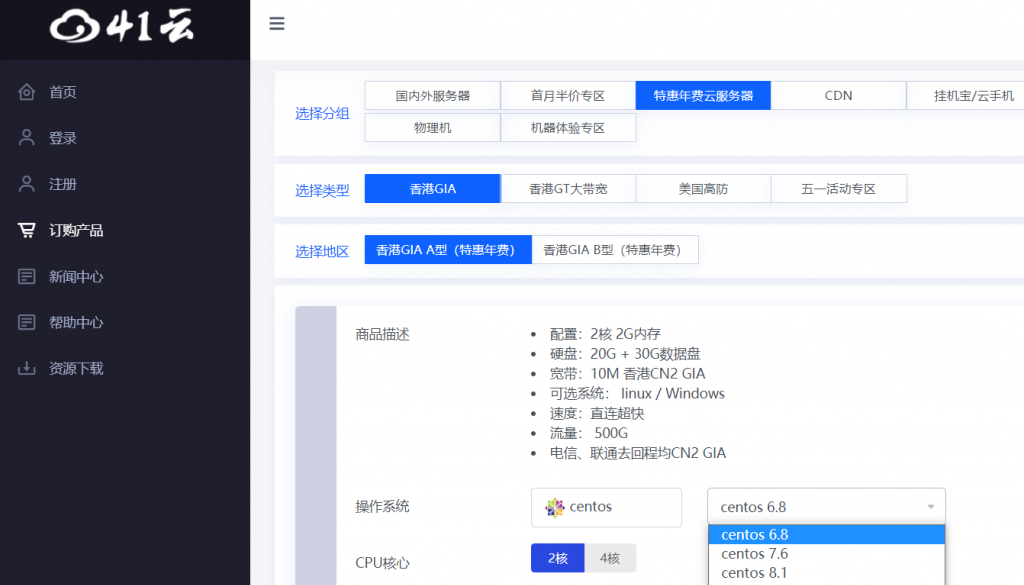
Task: Click the 商品描述 label
Action: point(382,334)
